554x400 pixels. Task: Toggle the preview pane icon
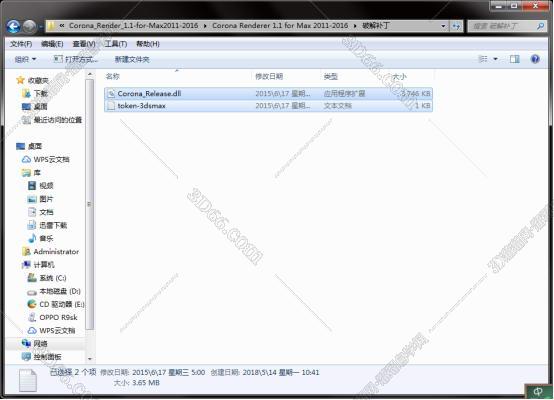514,59
